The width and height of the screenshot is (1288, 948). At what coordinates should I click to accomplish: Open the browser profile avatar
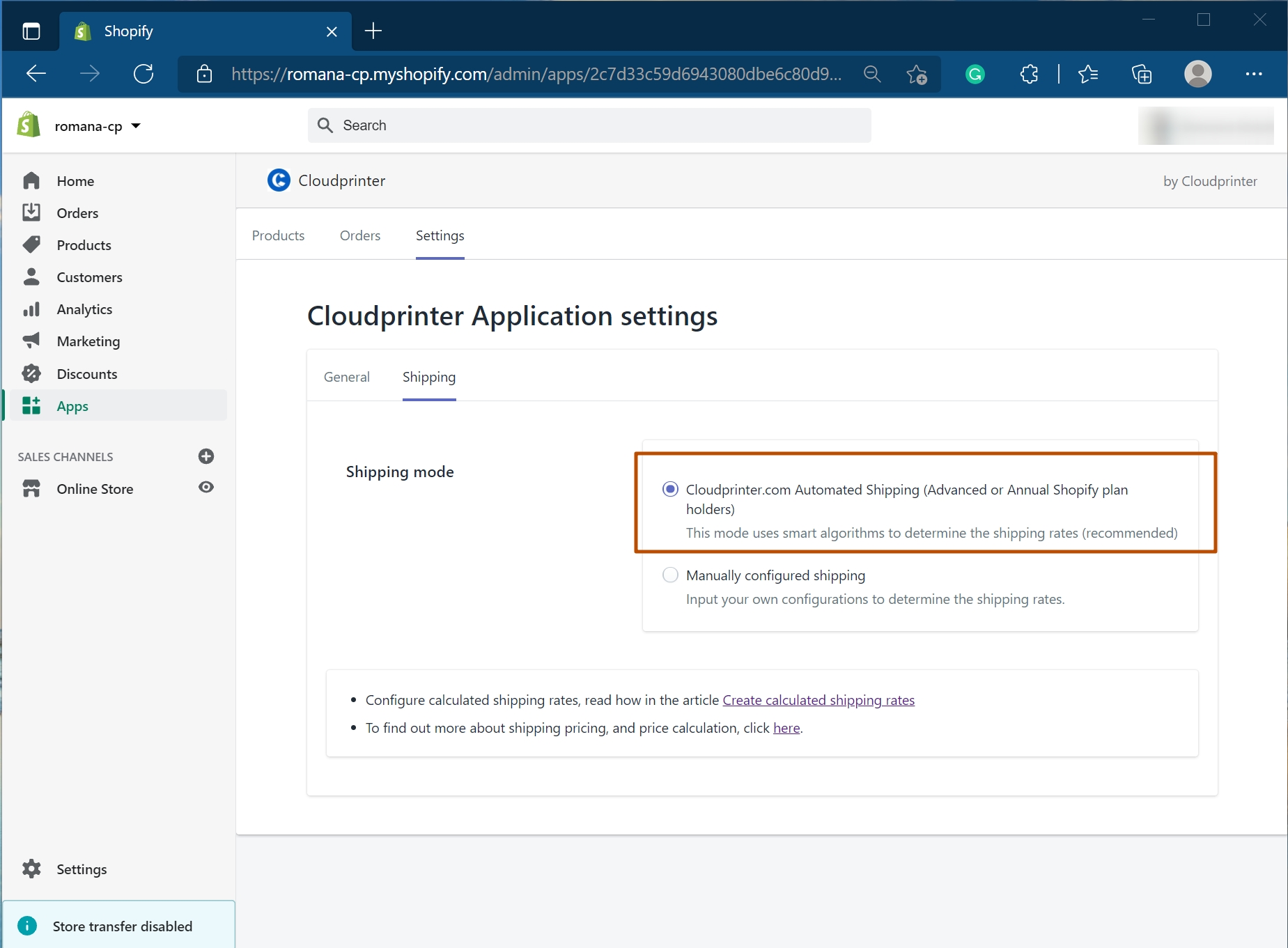click(x=1198, y=74)
